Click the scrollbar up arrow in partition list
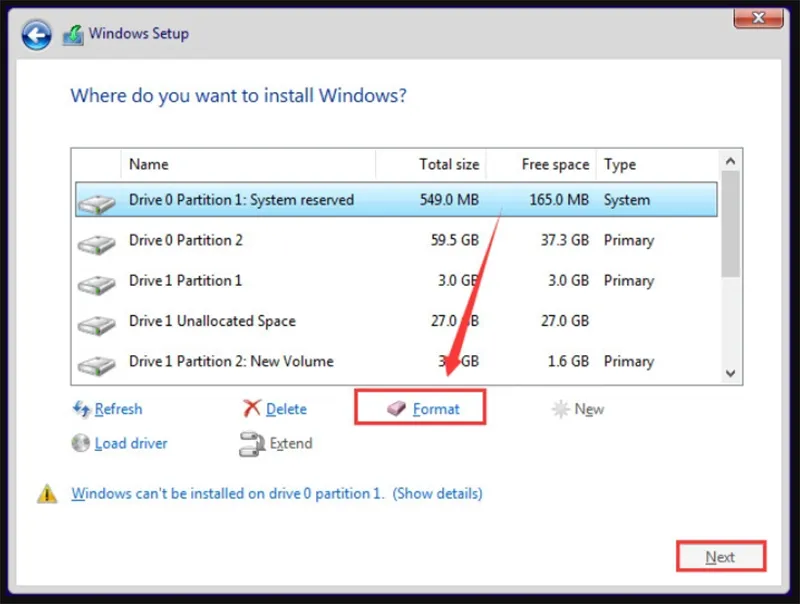This screenshot has width=800, height=604. click(731, 161)
